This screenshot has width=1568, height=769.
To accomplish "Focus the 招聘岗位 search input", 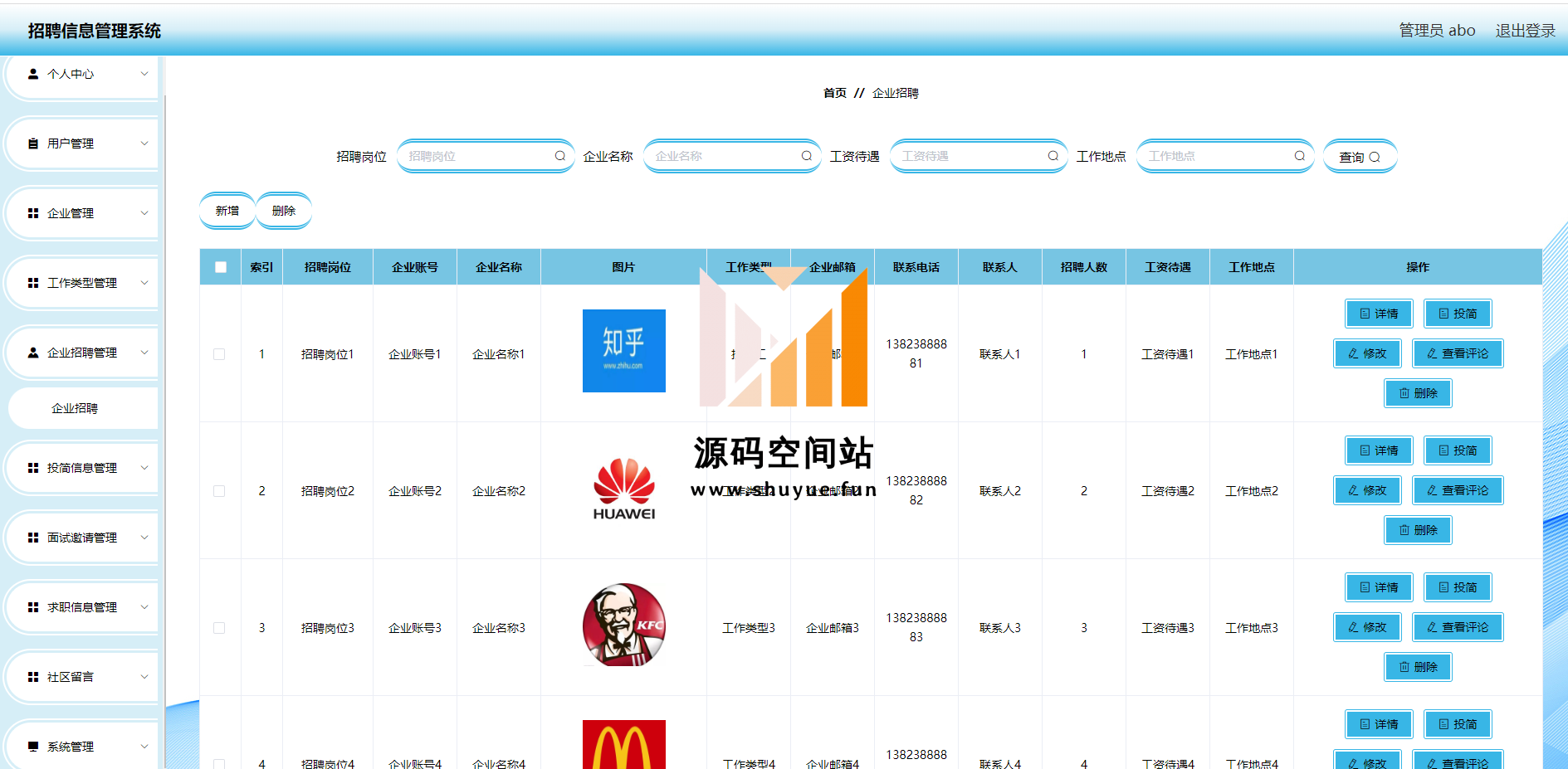I will point(486,156).
